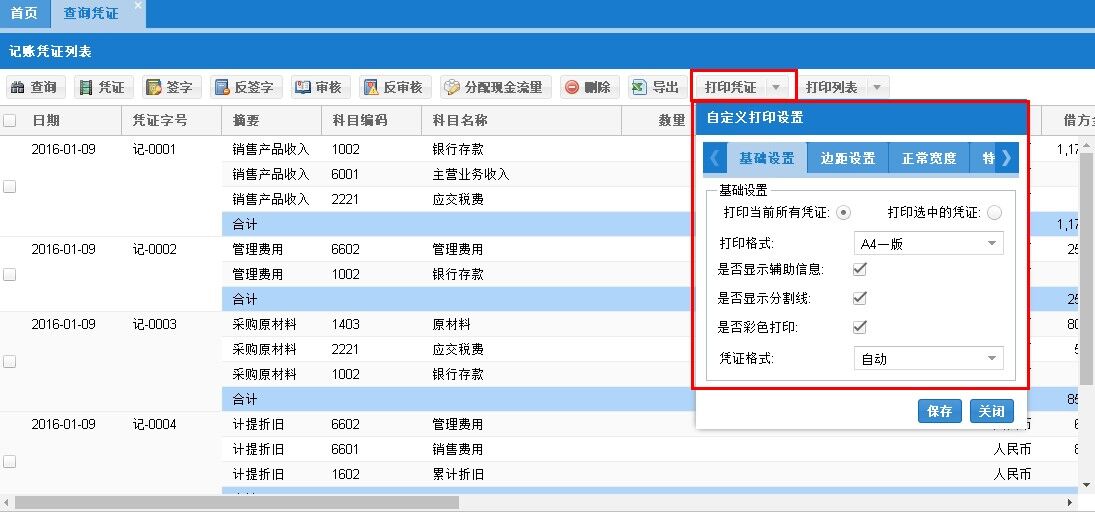The width and height of the screenshot is (1095, 514).
Task: Open 分配现金流量 cash flow allocation
Action: (494, 88)
